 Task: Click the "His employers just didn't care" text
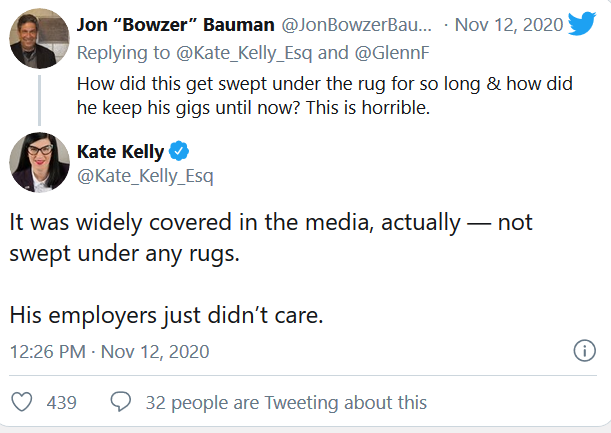point(166,315)
